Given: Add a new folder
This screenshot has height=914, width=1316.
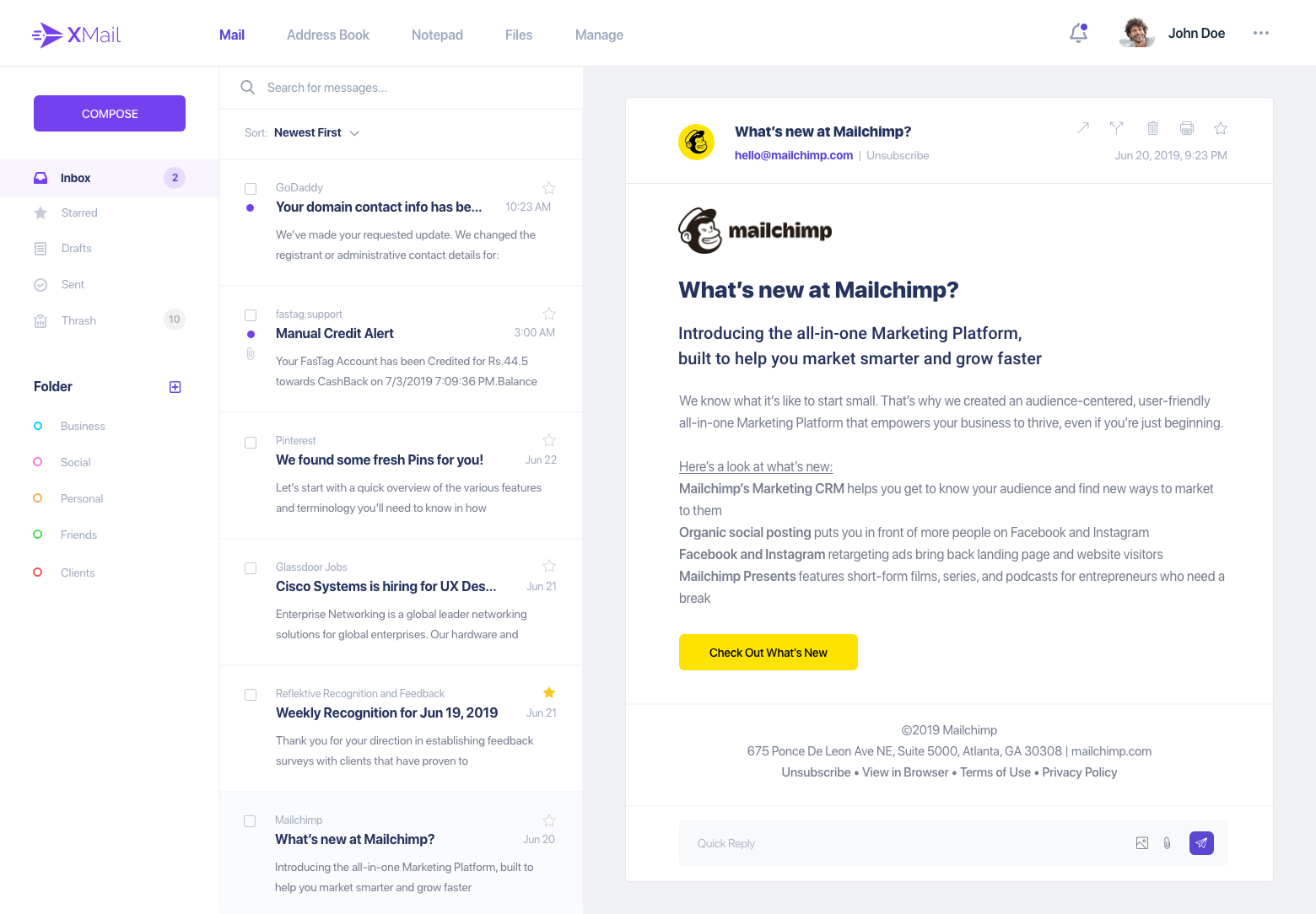Looking at the screenshot, I should tap(175, 387).
